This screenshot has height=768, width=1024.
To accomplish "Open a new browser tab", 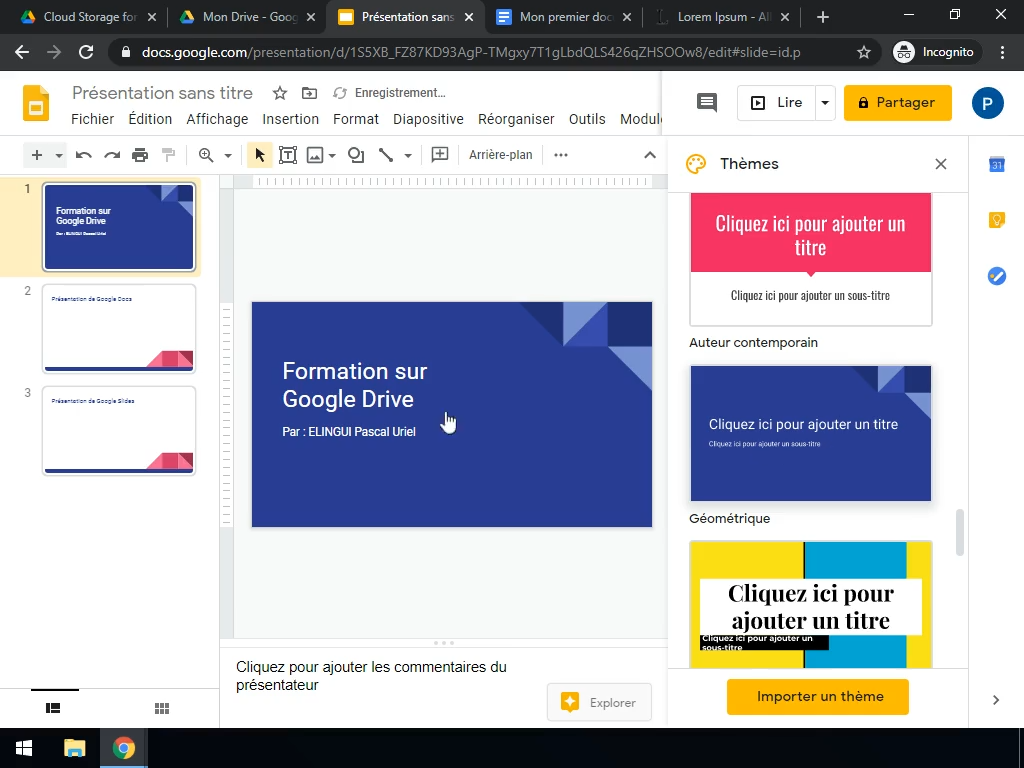I will coord(823,17).
